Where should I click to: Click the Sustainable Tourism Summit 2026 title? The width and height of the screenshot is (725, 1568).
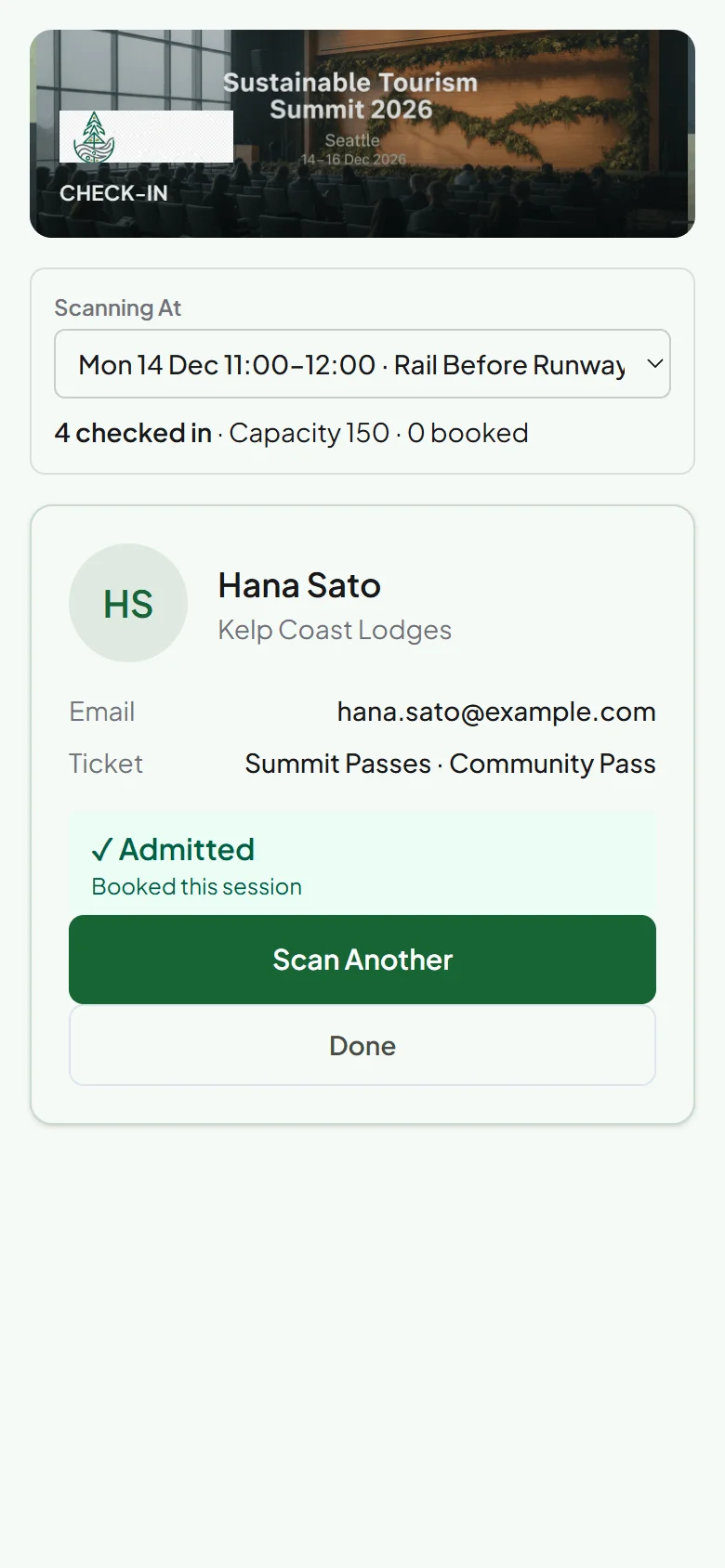point(350,96)
